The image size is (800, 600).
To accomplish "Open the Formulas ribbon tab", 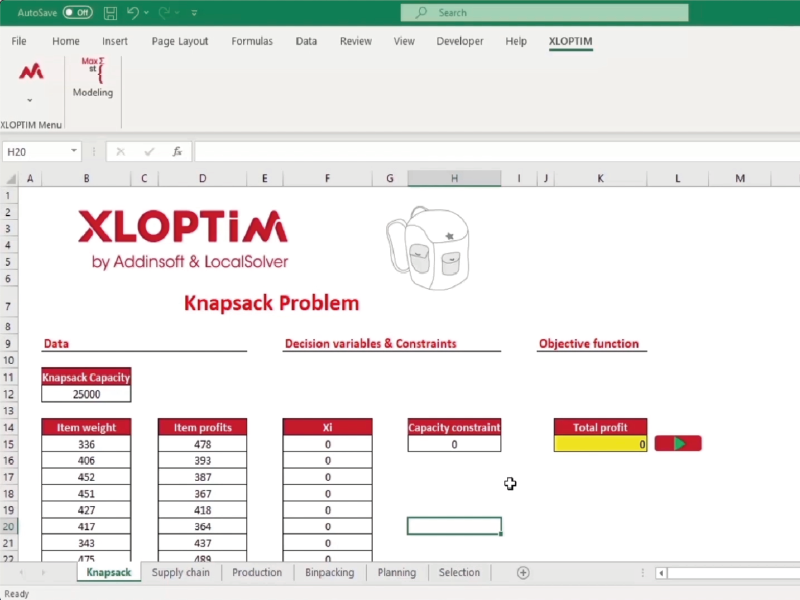I will pos(252,41).
